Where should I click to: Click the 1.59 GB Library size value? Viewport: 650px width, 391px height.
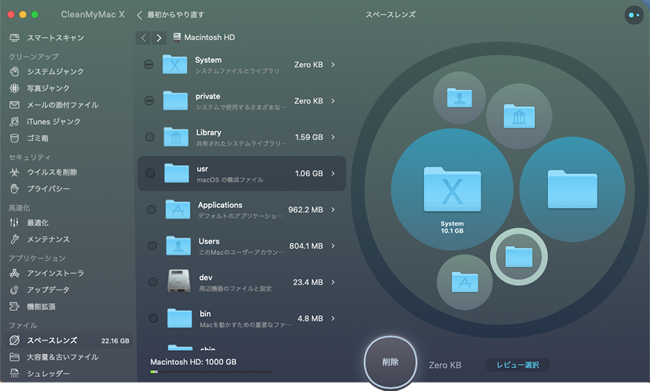[x=309, y=137]
